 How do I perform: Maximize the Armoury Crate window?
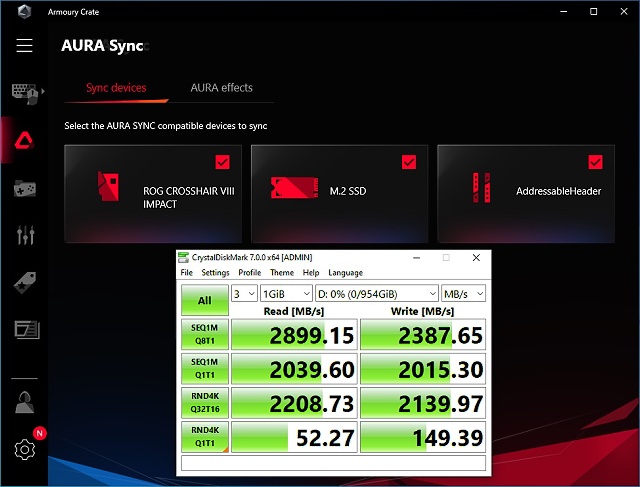tap(594, 11)
